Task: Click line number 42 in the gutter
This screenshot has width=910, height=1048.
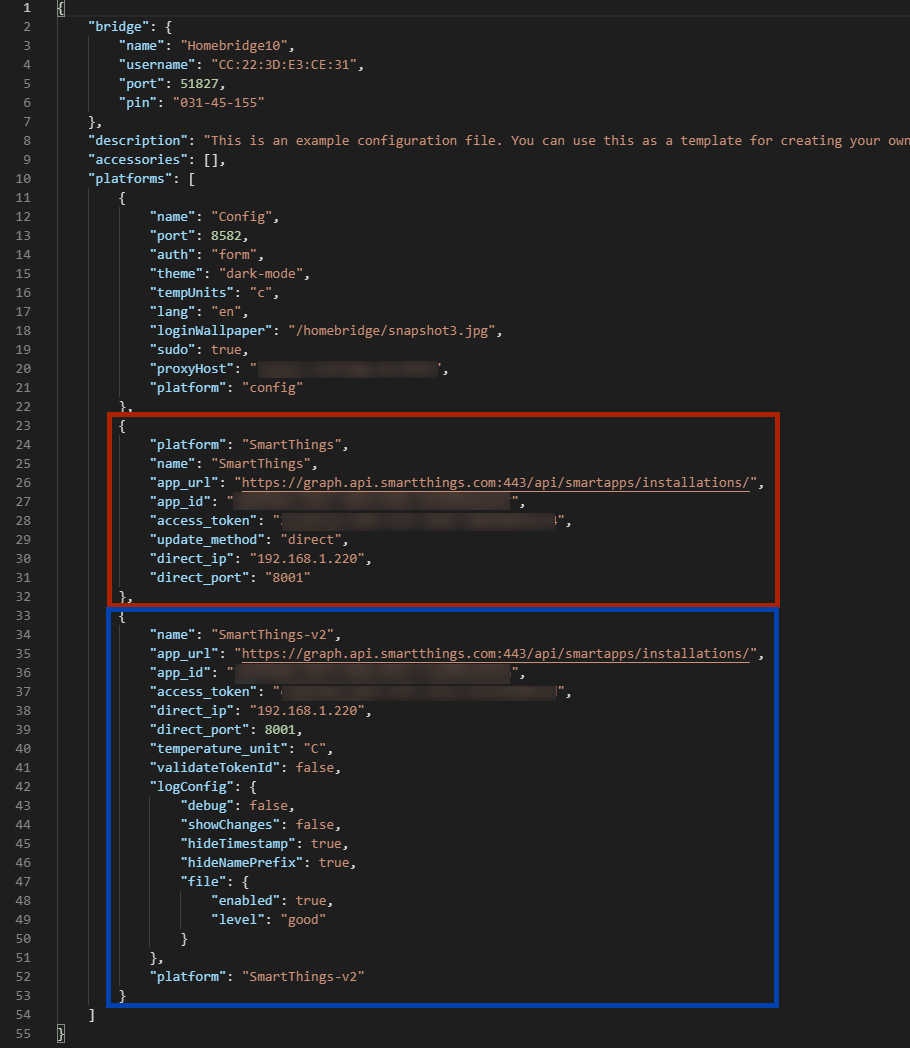Action: point(23,787)
